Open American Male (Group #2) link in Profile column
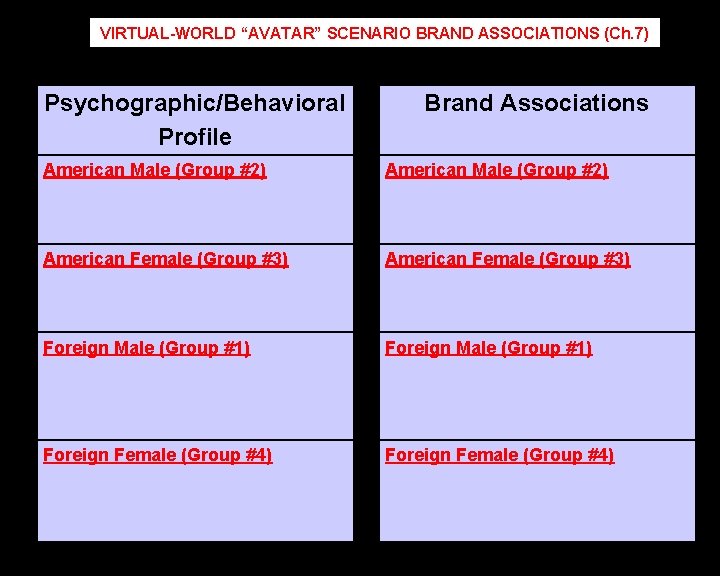 155,170
